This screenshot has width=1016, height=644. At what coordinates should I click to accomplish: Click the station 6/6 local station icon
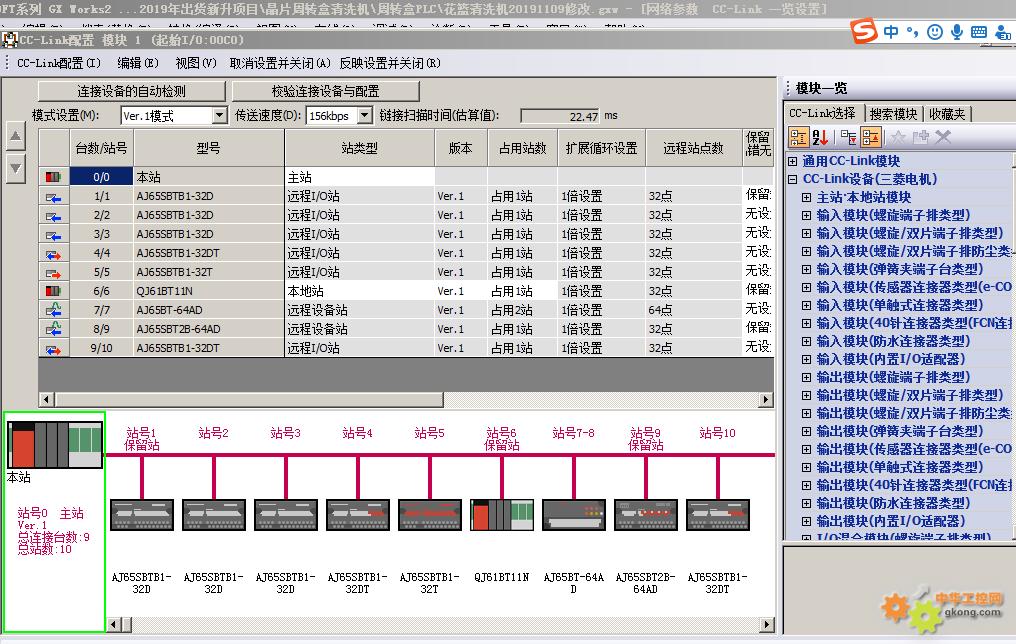point(53,292)
